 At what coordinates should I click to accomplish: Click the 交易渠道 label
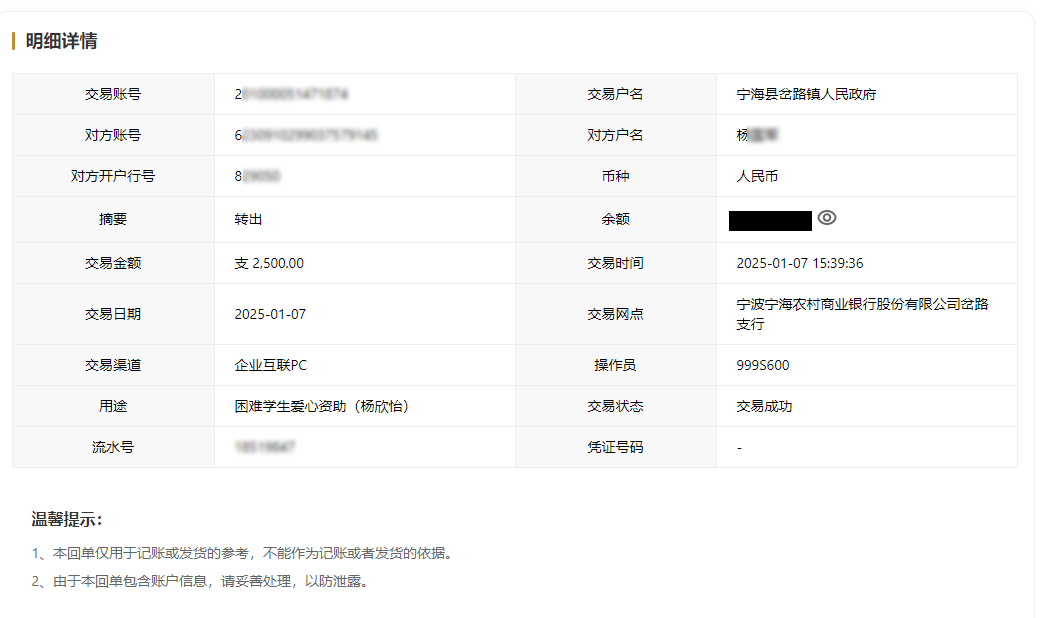pyautogui.click(x=112, y=365)
